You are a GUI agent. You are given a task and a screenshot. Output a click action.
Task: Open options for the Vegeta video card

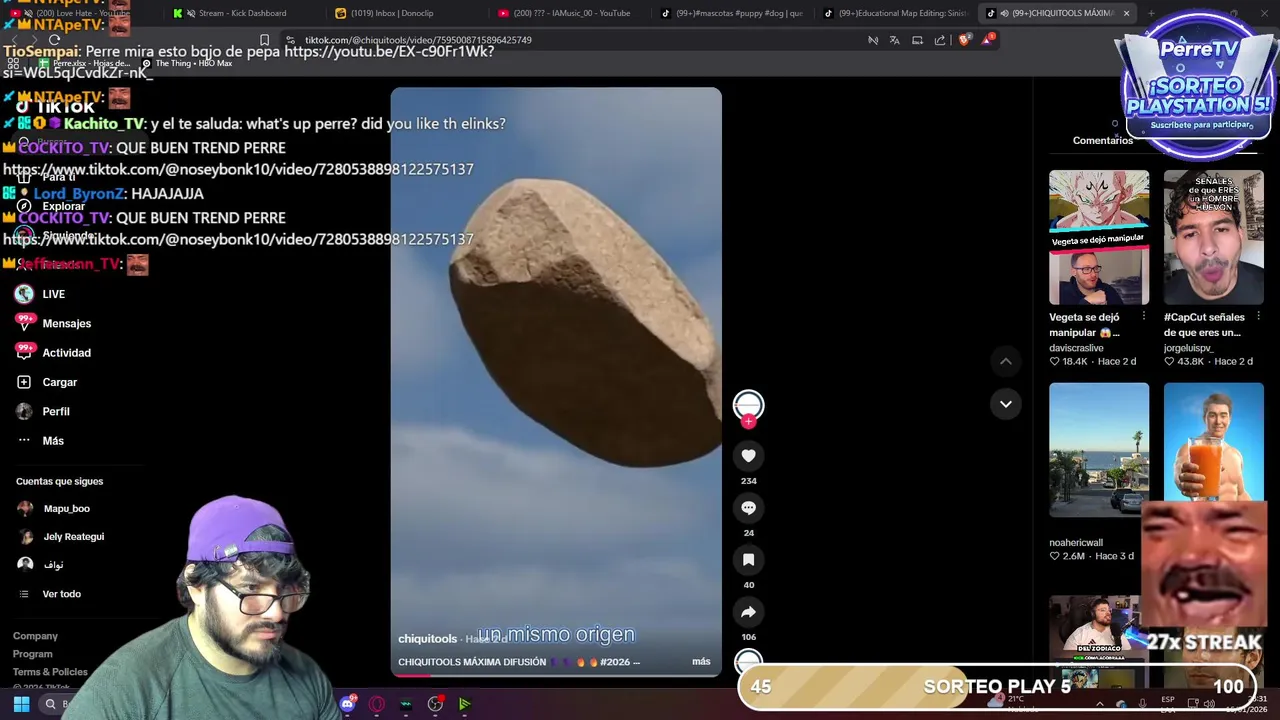coord(1144,317)
